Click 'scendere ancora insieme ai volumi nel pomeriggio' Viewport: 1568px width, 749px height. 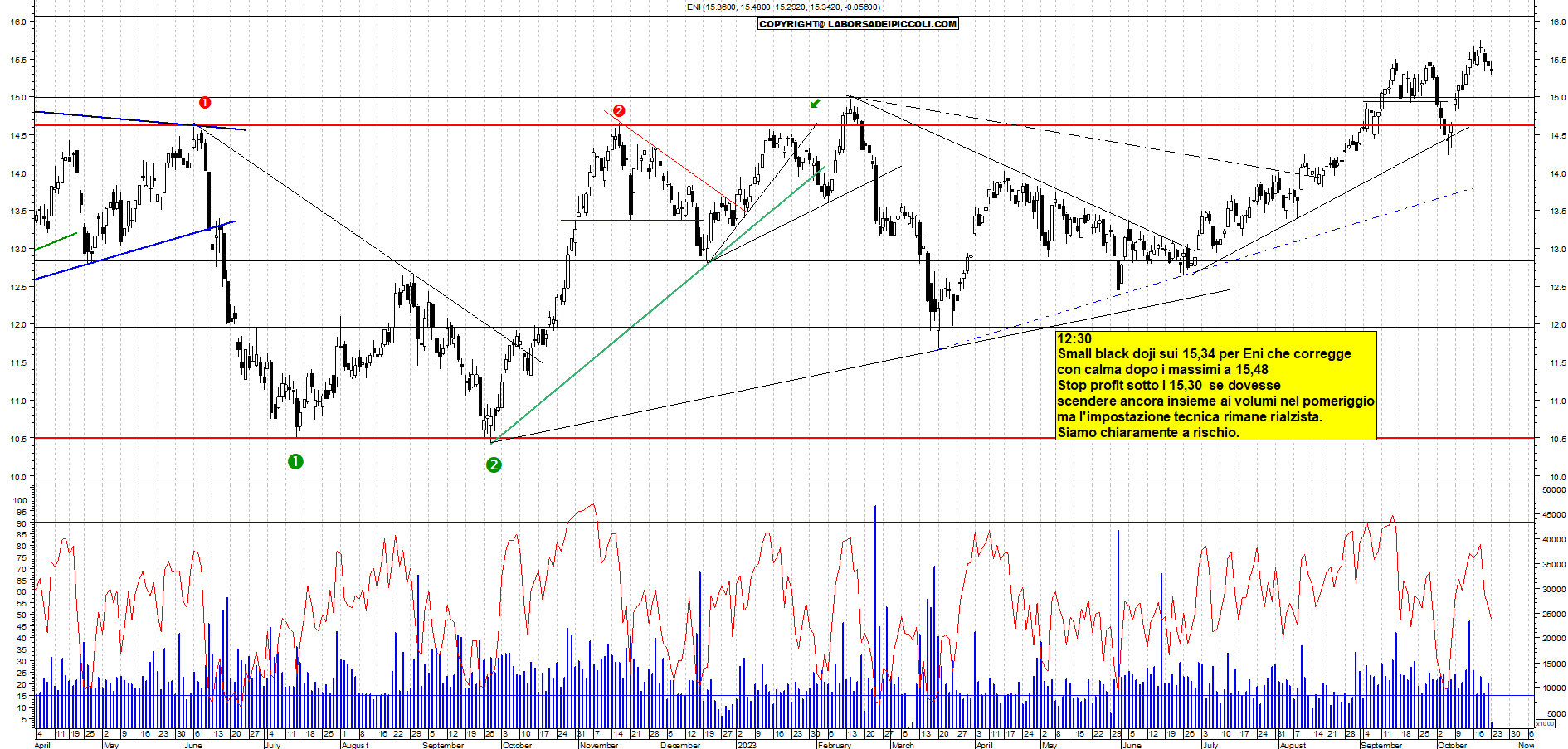(x=1216, y=401)
